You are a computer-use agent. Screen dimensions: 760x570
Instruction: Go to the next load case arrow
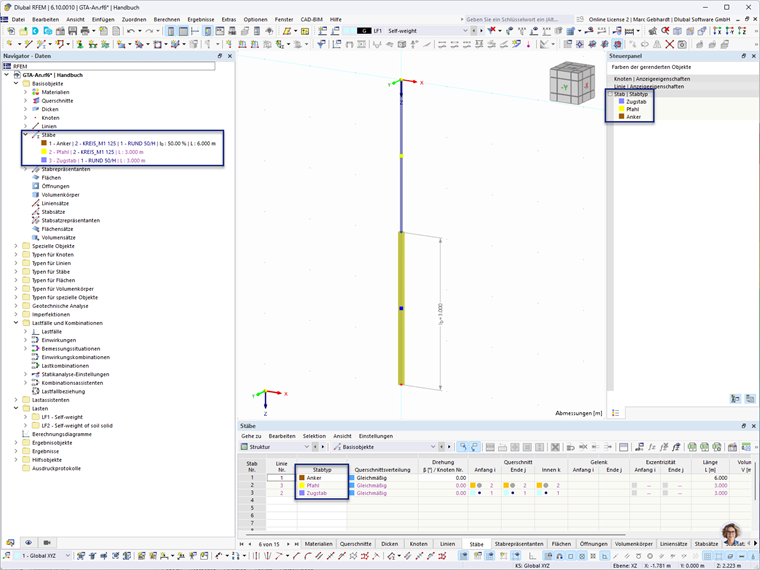click(481, 31)
